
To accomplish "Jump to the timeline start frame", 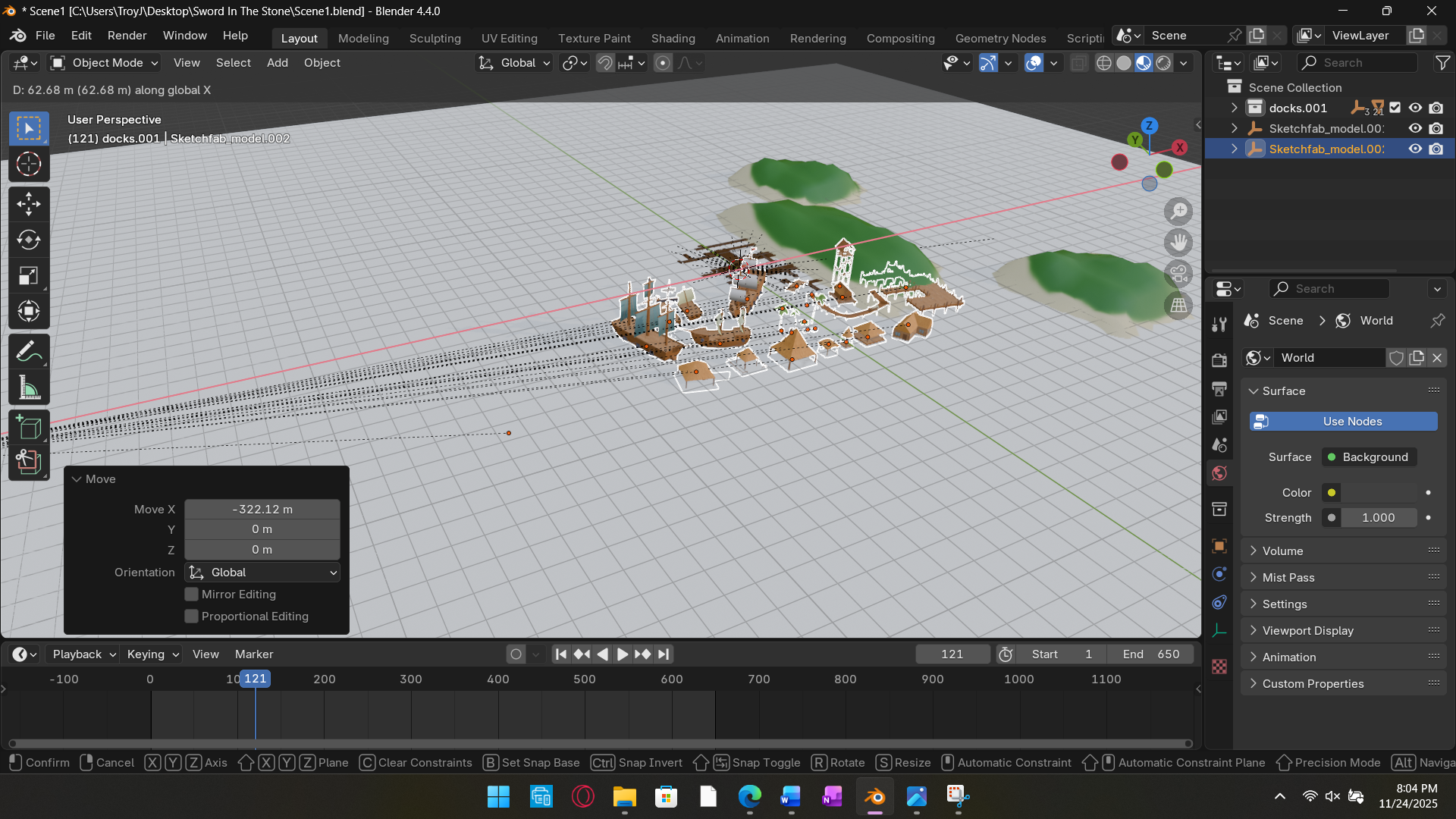I will tap(561, 654).
